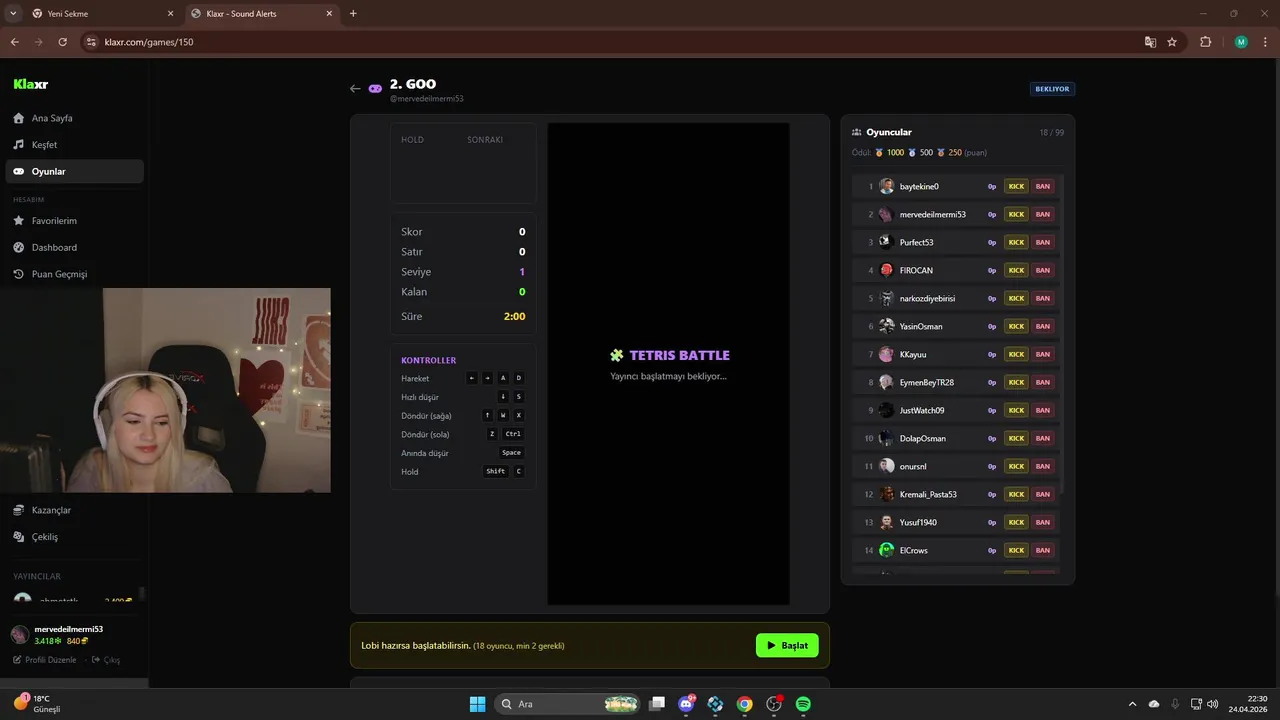Kick player EymenBeyTR28
1280x720 pixels.
tap(1016, 382)
